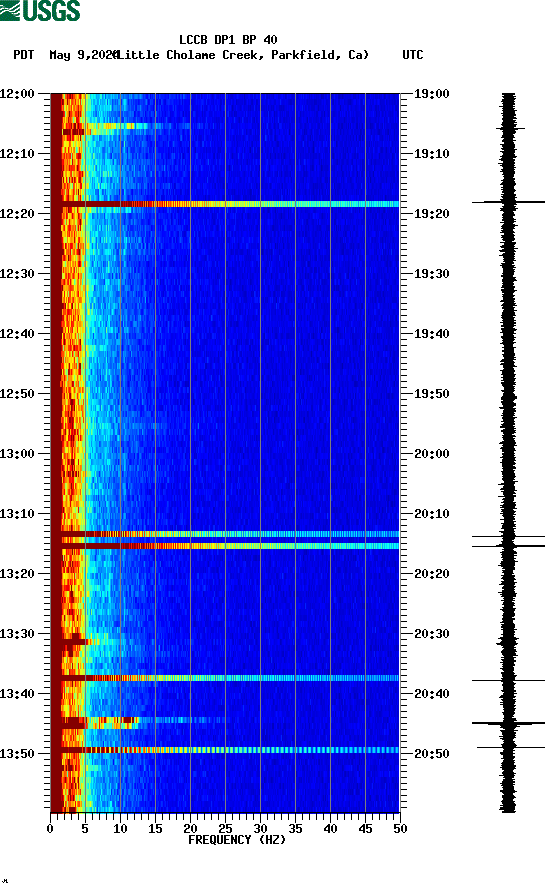Click the '19:00' UTC time label
Screen dimensions: 552x892
click(x=431, y=94)
